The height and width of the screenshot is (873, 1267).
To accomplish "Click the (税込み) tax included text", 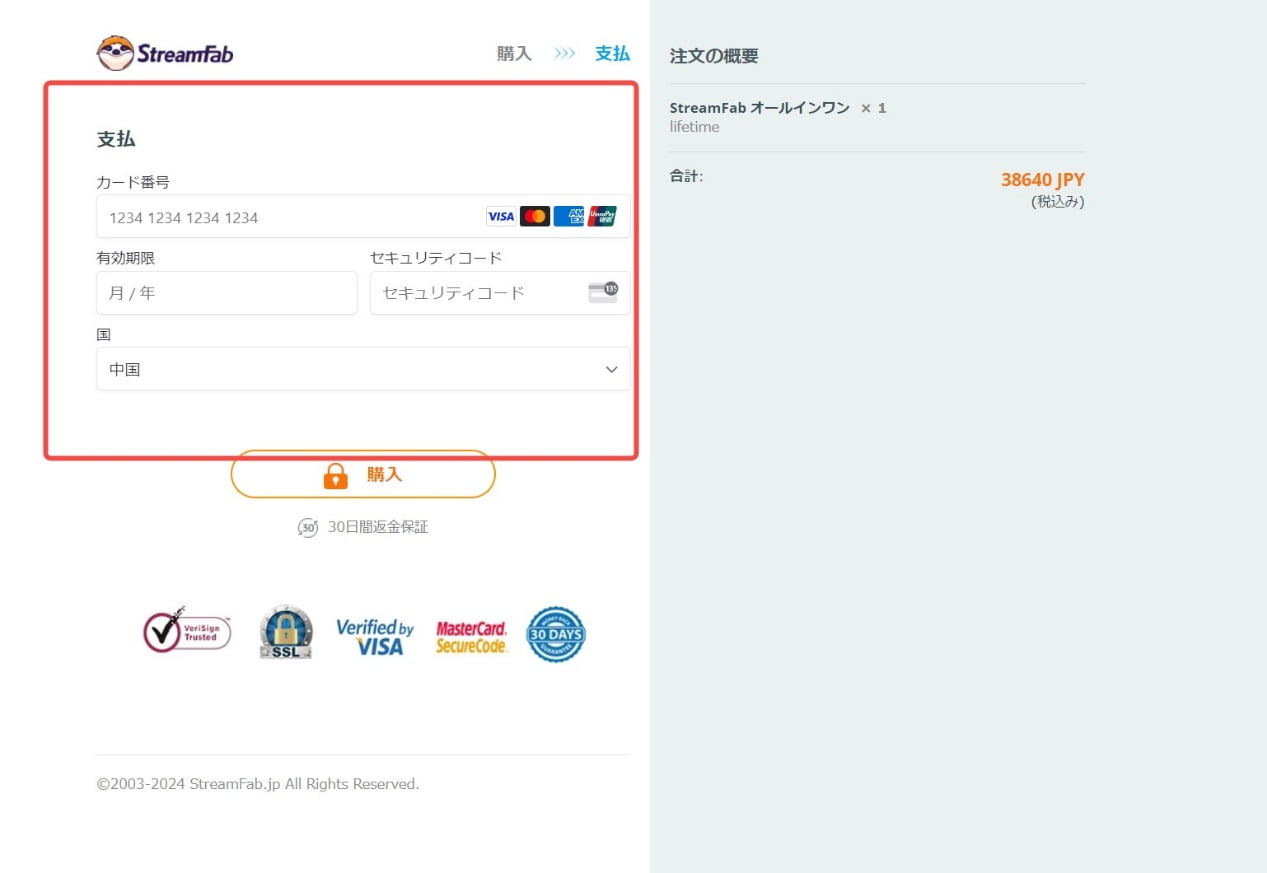I will (x=1058, y=201).
